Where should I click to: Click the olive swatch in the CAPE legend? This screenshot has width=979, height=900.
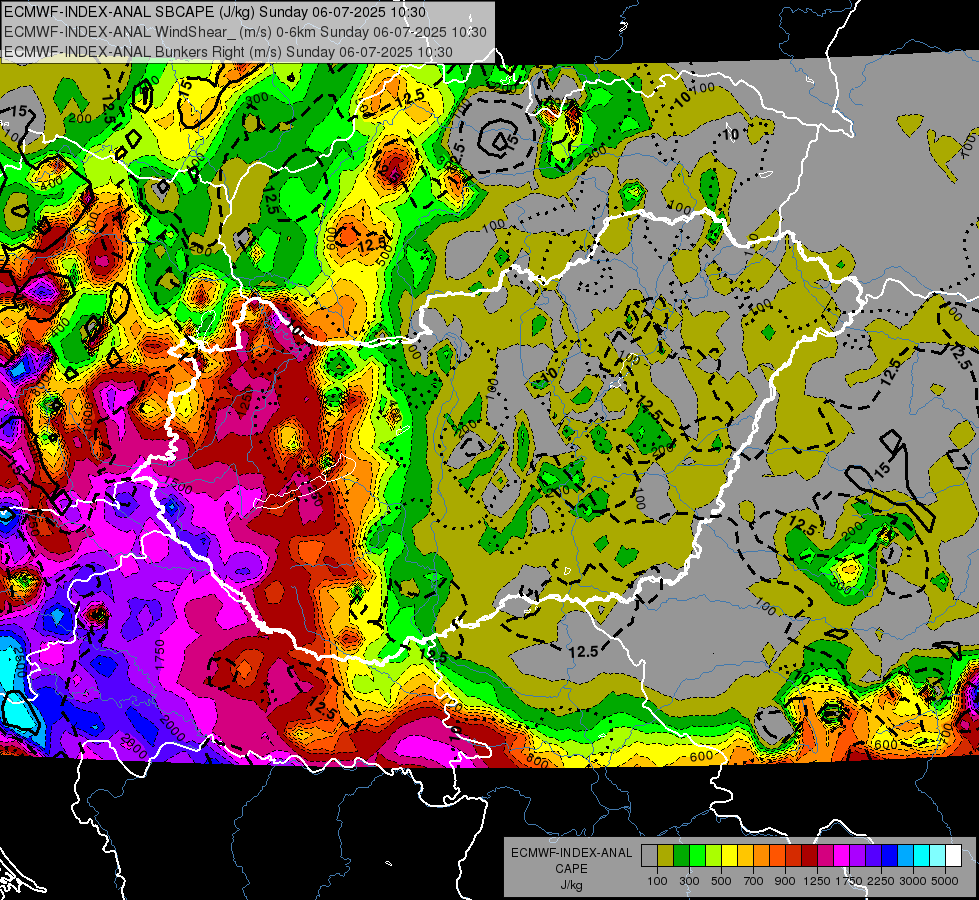point(666,856)
